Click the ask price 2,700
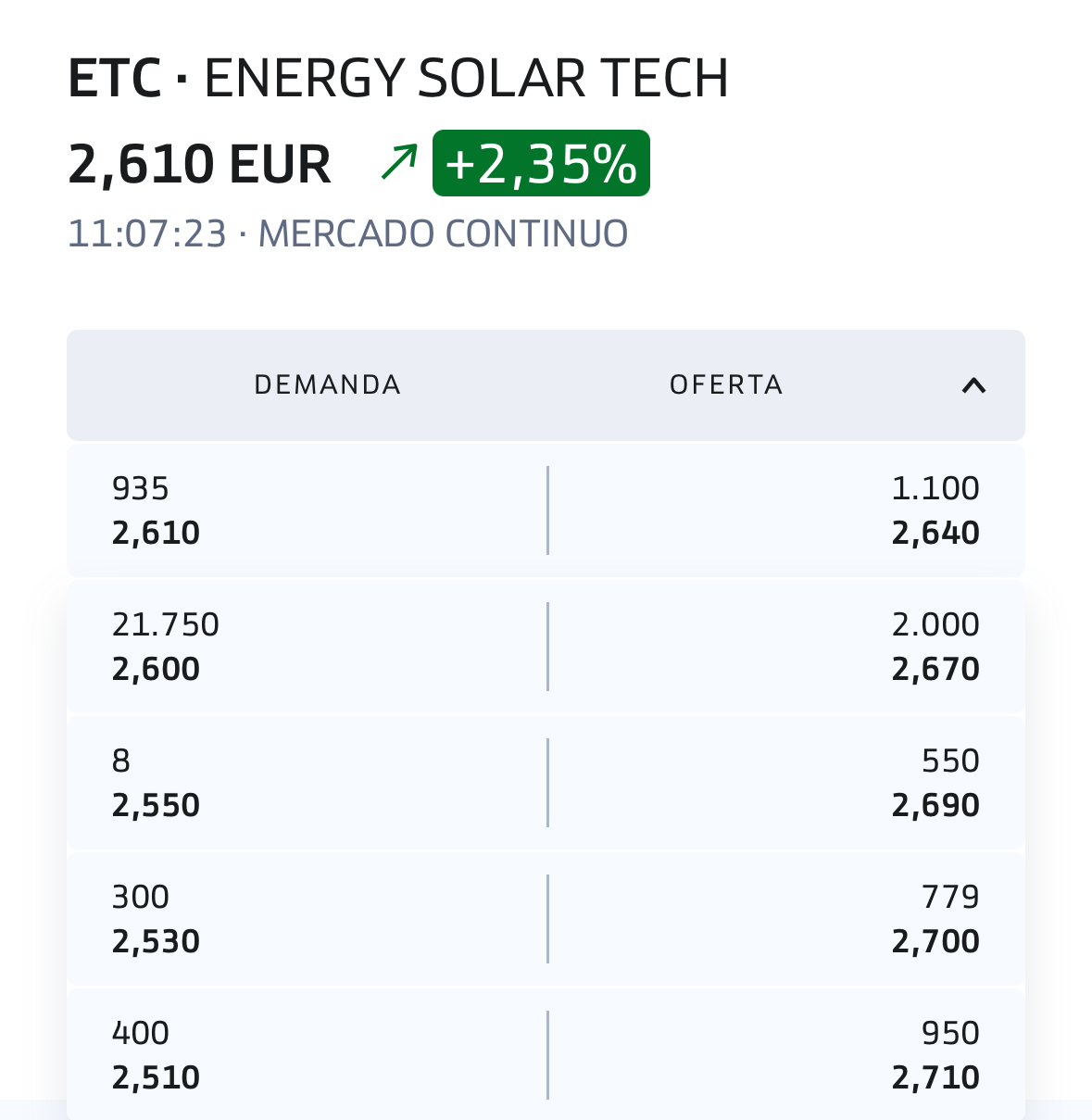1092x1120 pixels. click(935, 942)
